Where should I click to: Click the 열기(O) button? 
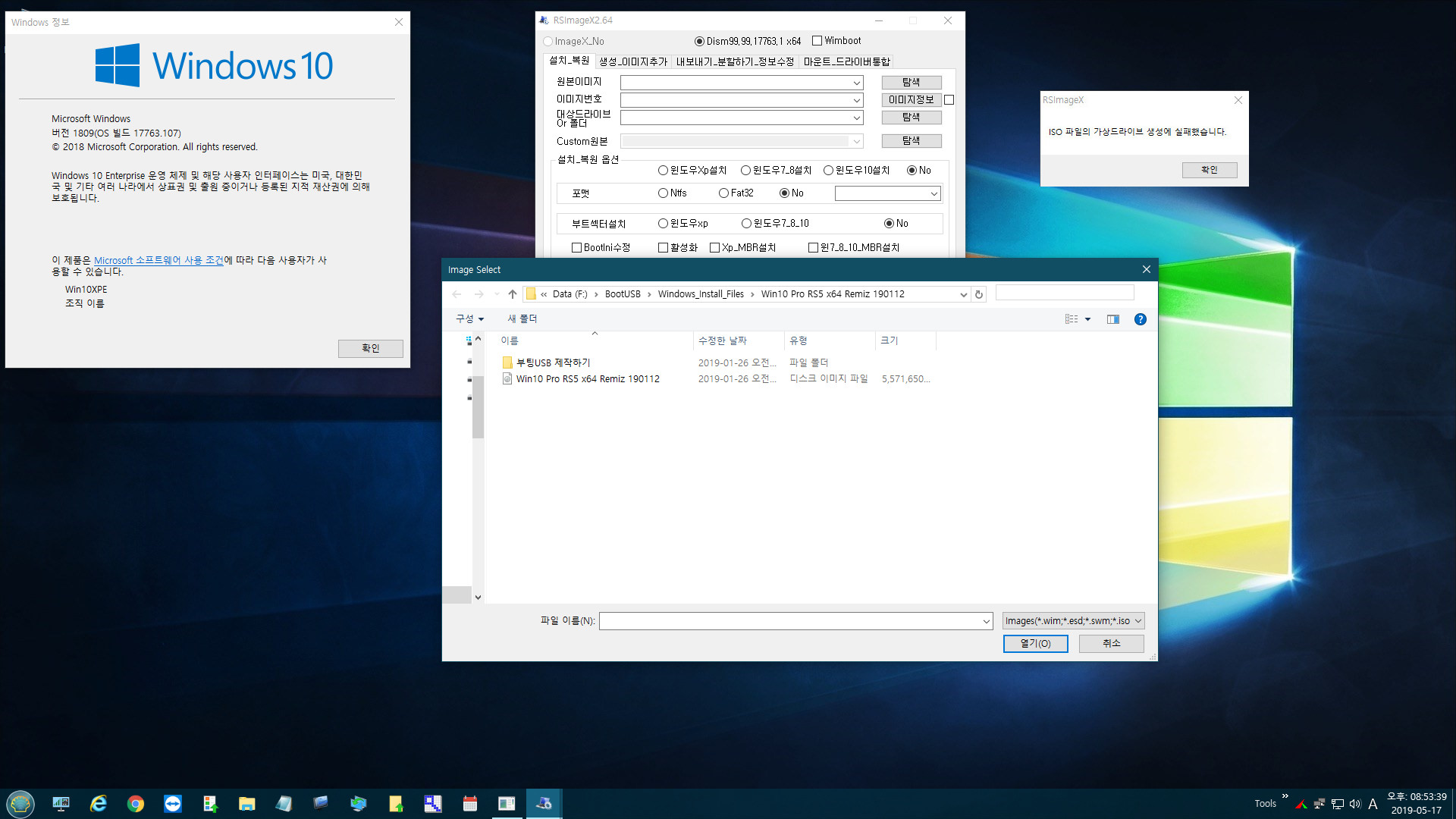pos(1036,644)
